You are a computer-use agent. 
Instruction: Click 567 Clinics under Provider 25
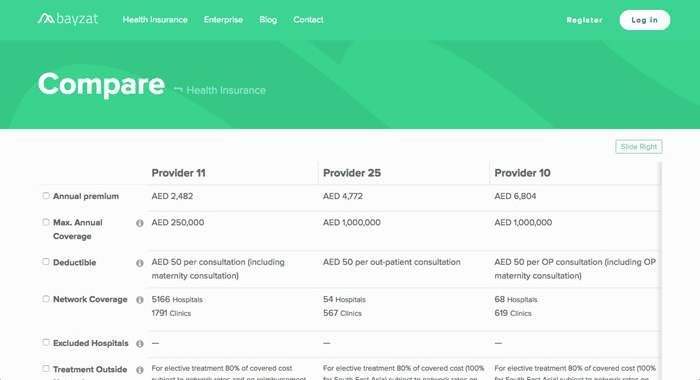pyautogui.click(x=342, y=313)
